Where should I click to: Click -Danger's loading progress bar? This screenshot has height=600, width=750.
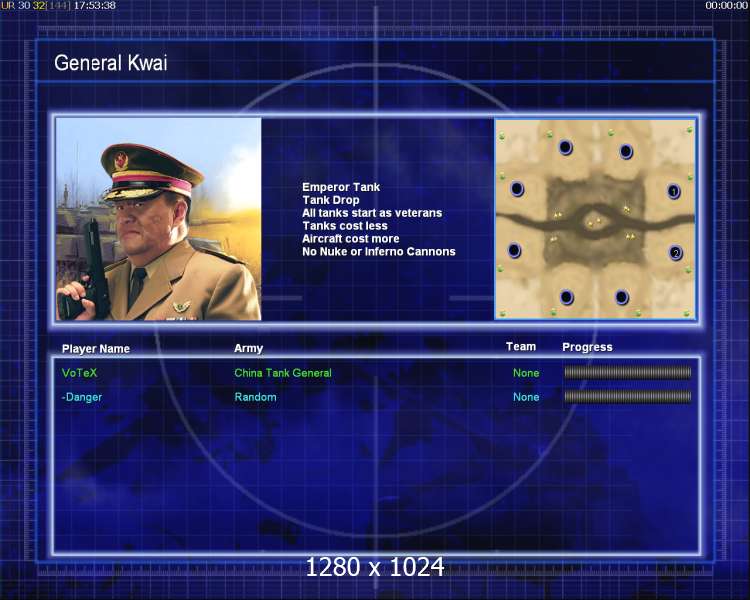[x=628, y=397]
